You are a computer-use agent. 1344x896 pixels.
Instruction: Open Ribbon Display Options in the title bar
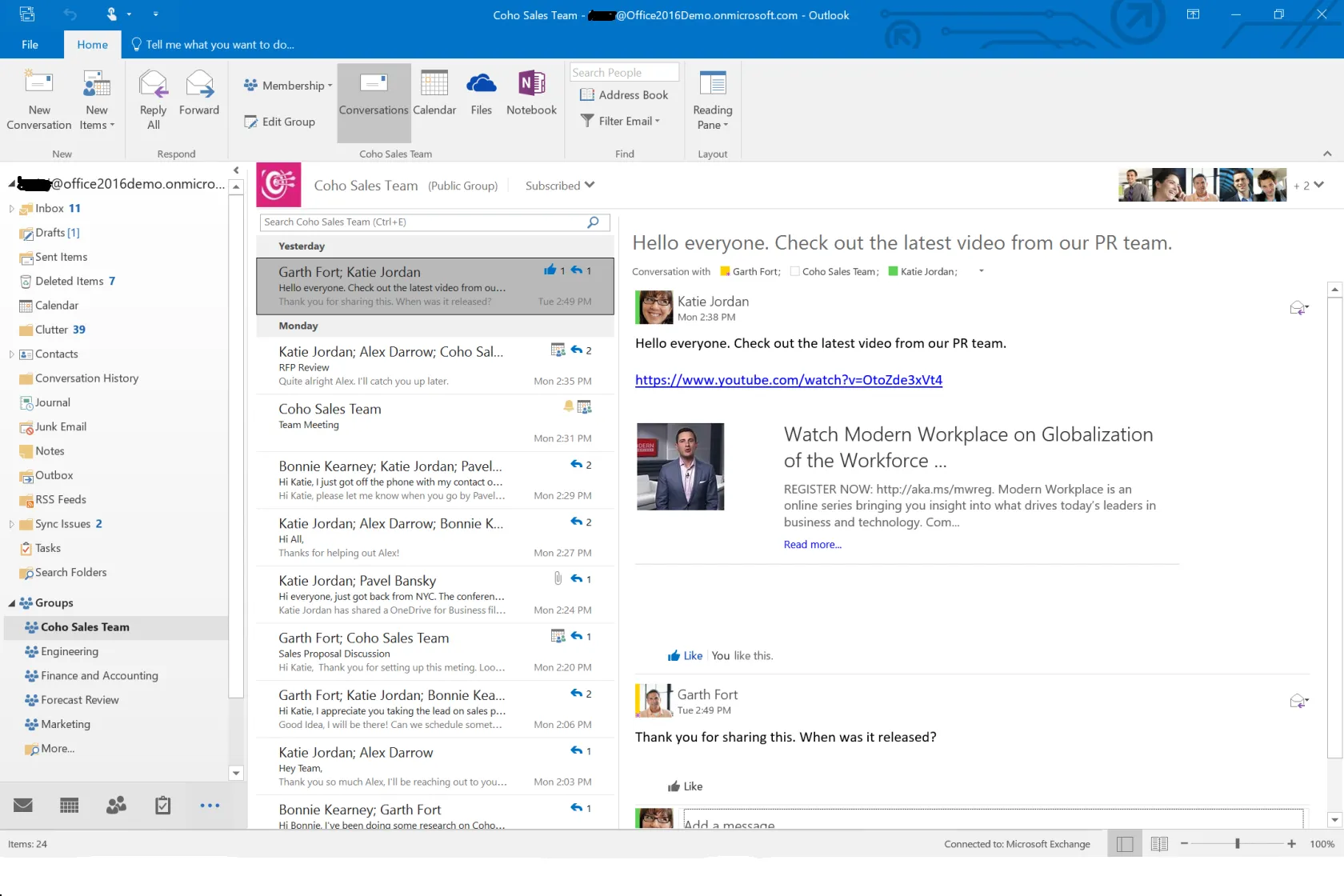pos(1193,14)
